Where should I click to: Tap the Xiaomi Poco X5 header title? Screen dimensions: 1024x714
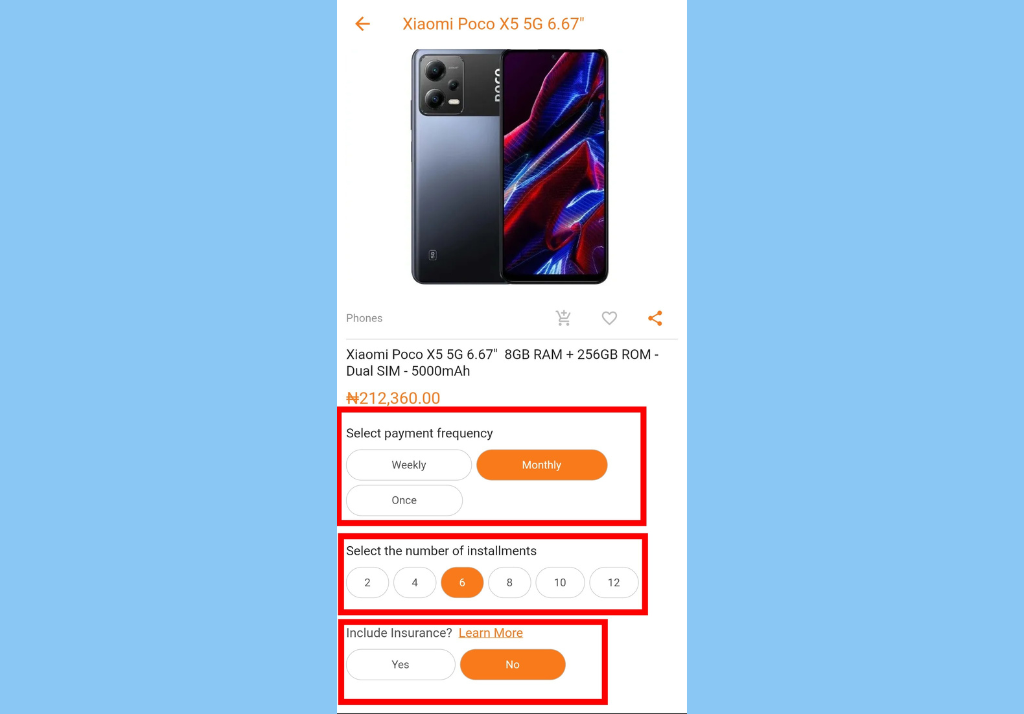pyautogui.click(x=493, y=24)
